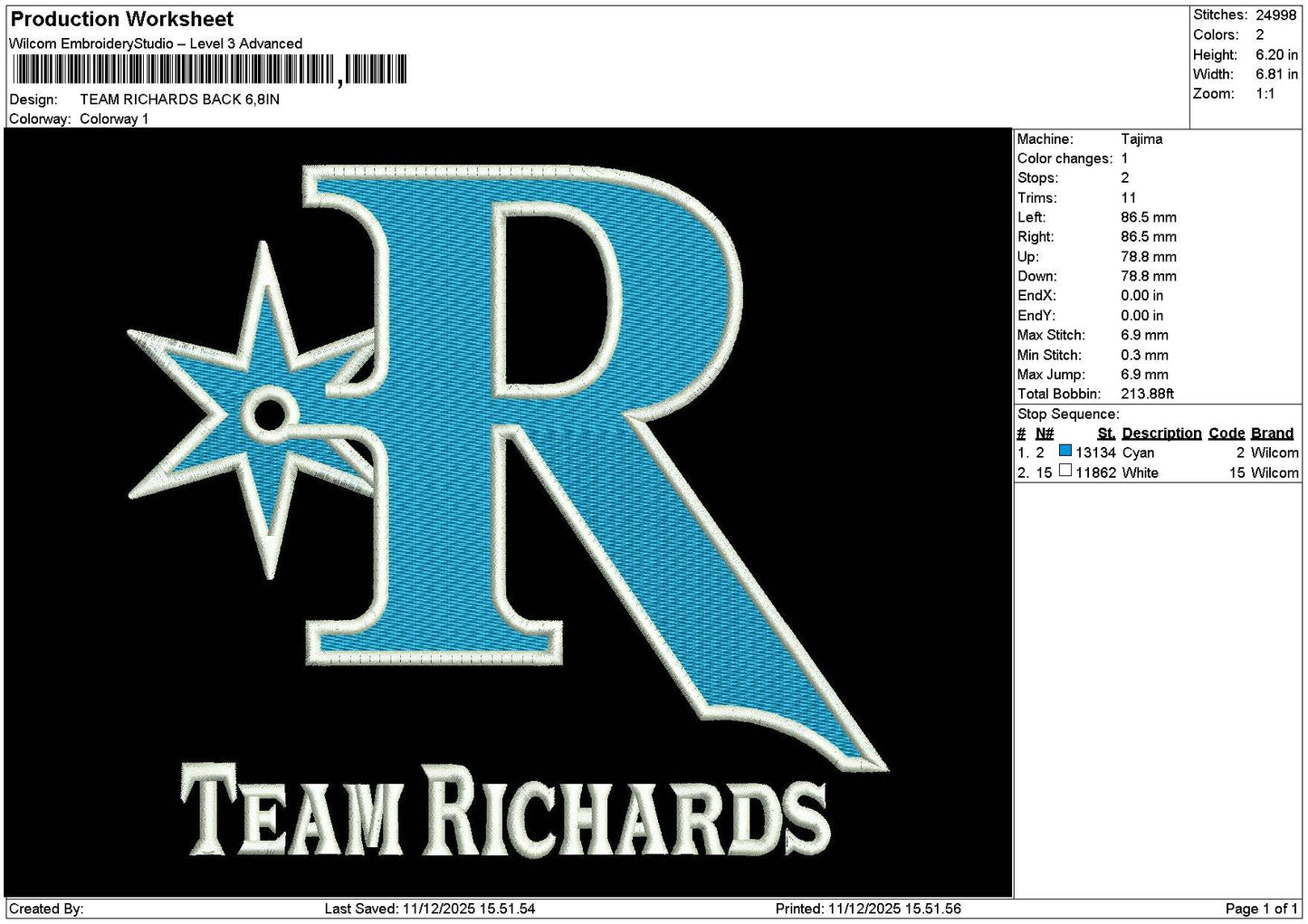Click 'Wilcom EmbroideryStudio – Level 3 Advanced' text

pos(156,43)
